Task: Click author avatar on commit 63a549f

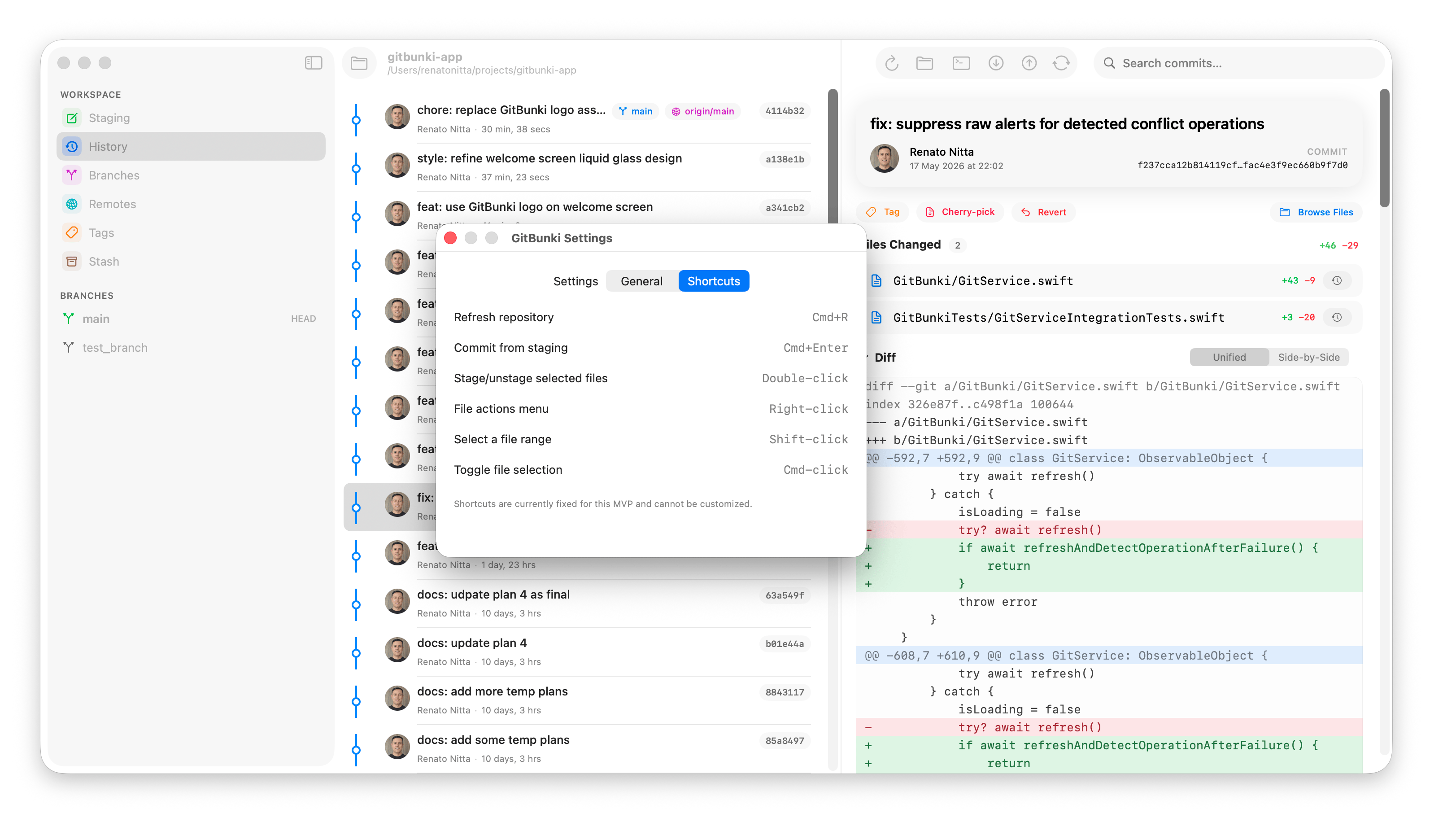Action: point(397,601)
